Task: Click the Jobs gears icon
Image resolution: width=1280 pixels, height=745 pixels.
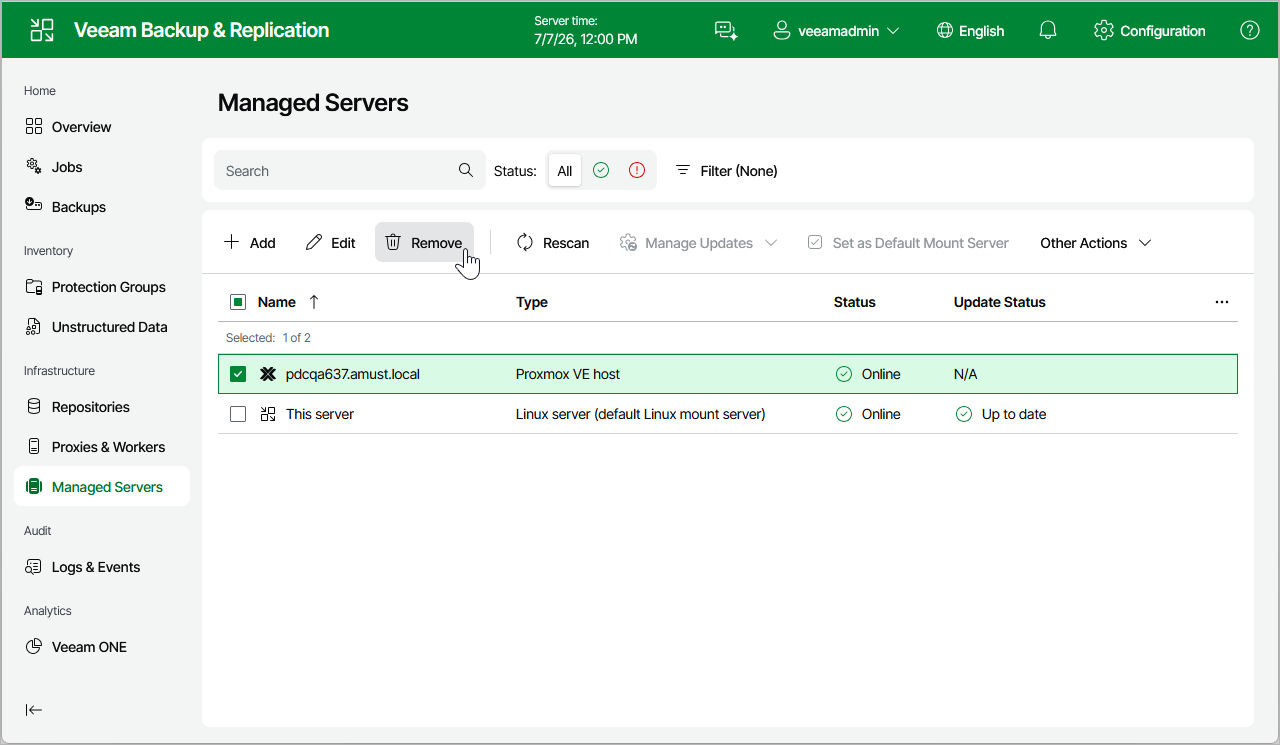Action: point(34,166)
